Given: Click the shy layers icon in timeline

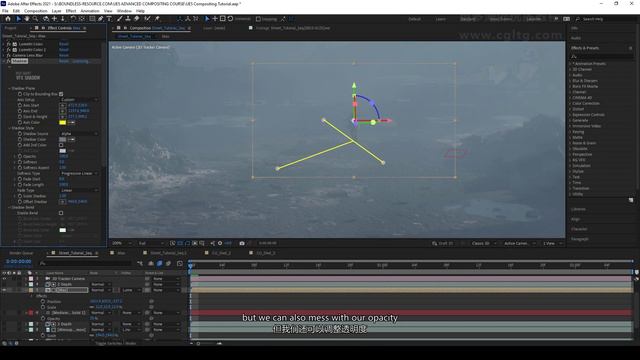Looking at the screenshot, I should point(151,263).
